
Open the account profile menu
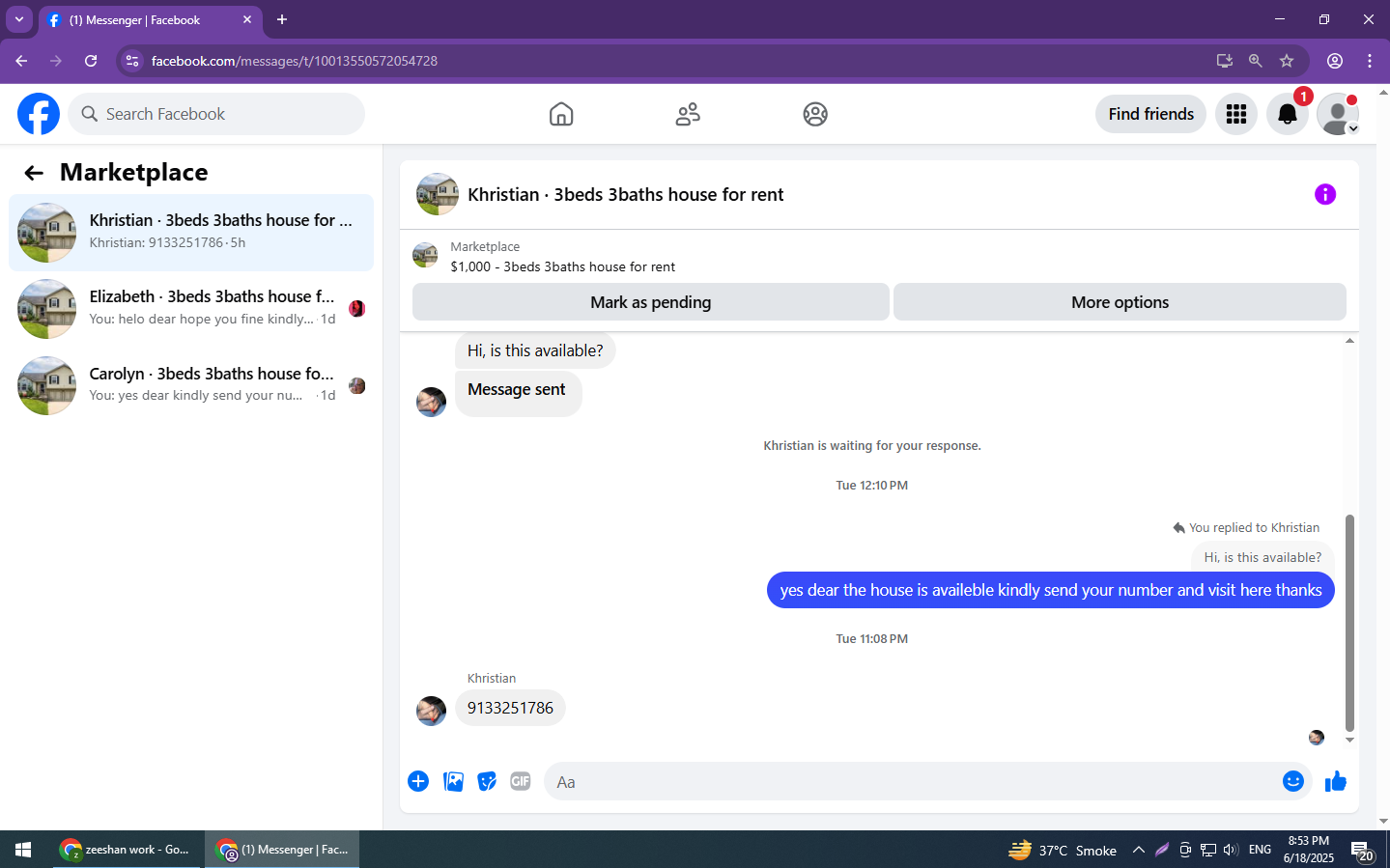[x=1338, y=114]
